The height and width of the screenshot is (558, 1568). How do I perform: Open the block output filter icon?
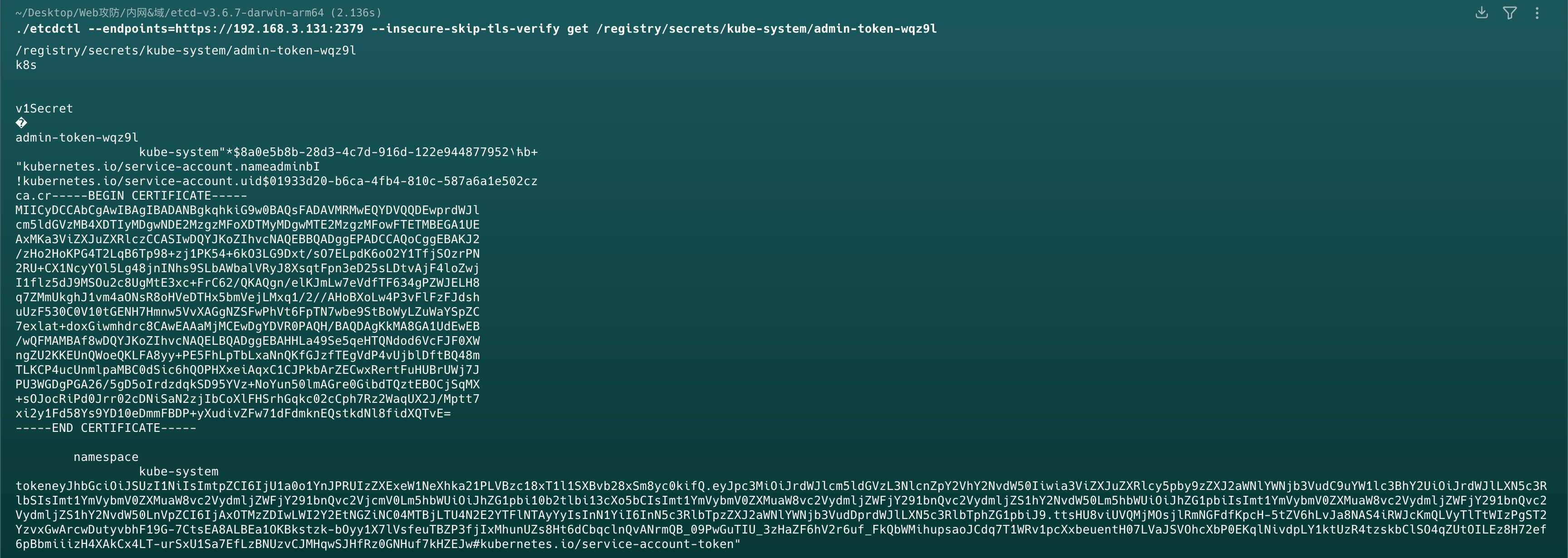coord(1509,13)
